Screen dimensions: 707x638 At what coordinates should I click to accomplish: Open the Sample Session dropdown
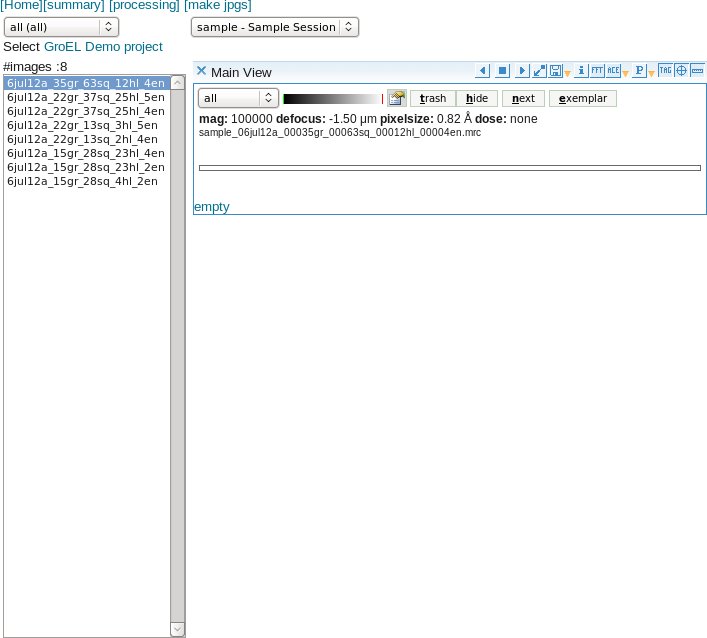click(275, 27)
